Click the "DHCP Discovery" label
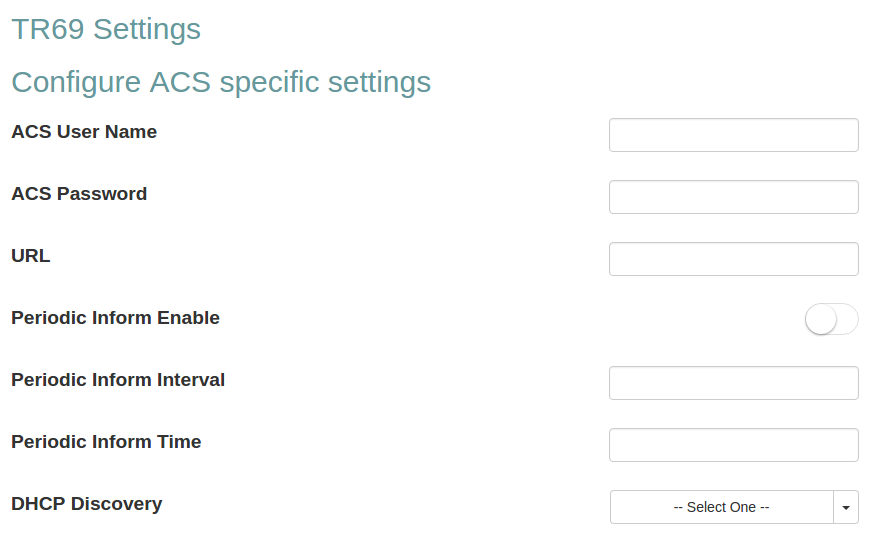Viewport: 874px width, 538px height. 86,504
